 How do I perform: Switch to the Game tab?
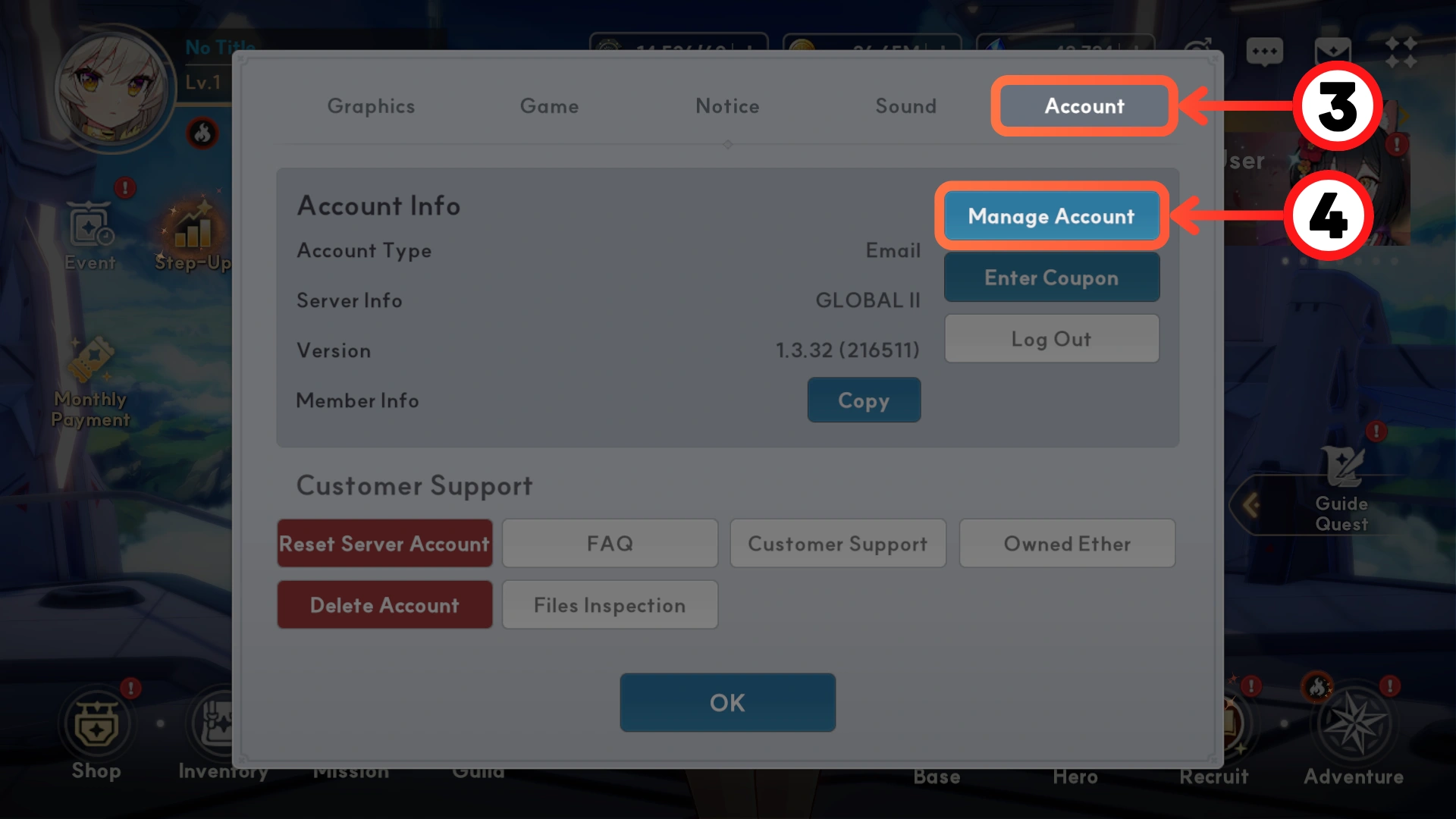pos(549,106)
